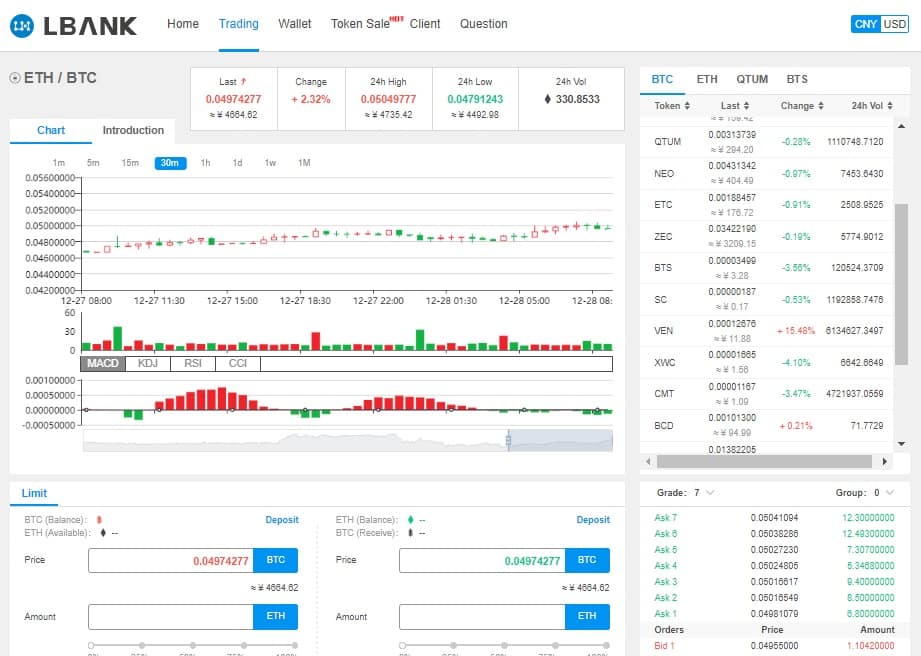Switch to the Introduction tab
921x656 pixels.
point(133,130)
